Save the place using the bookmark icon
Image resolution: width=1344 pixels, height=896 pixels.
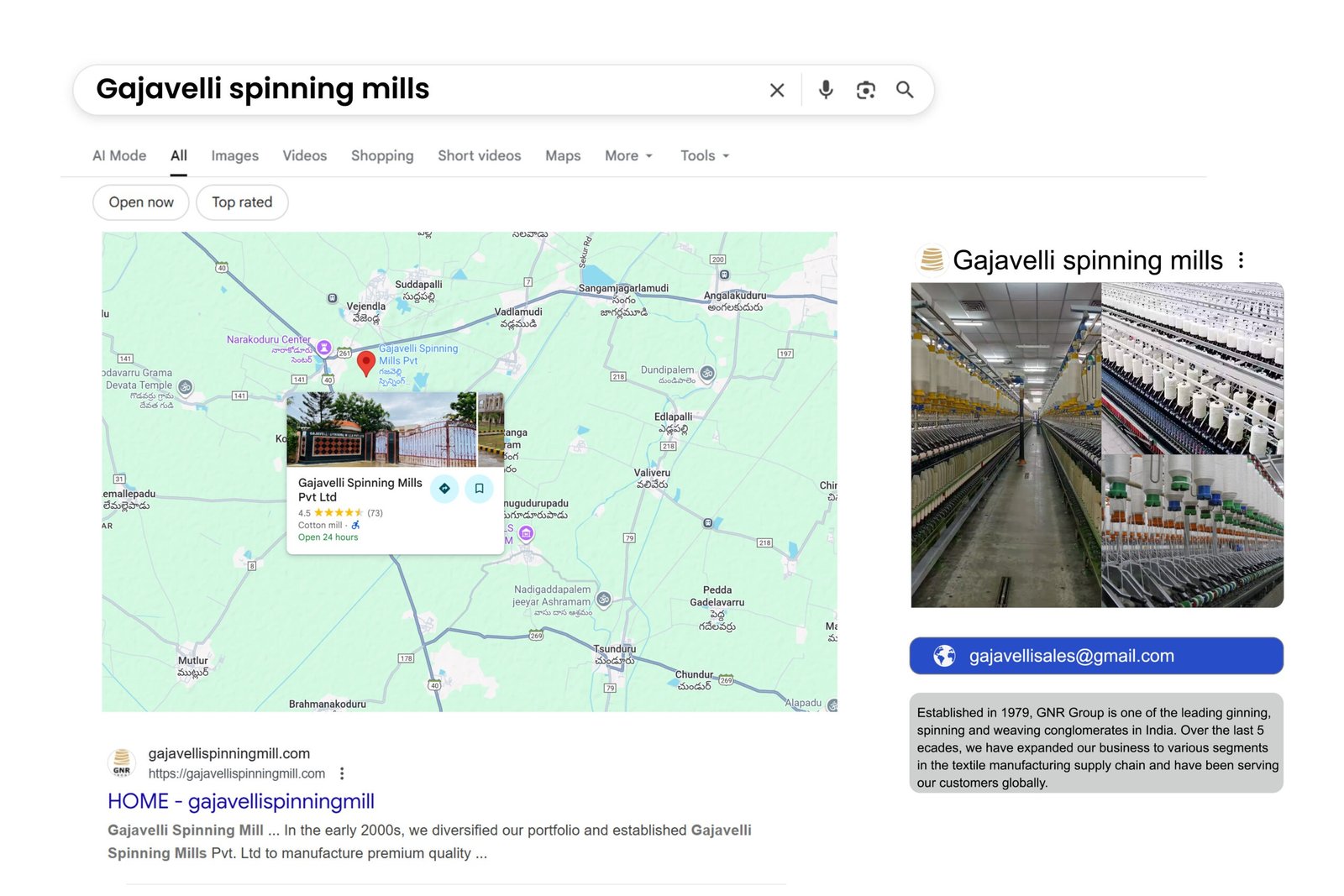tap(480, 488)
